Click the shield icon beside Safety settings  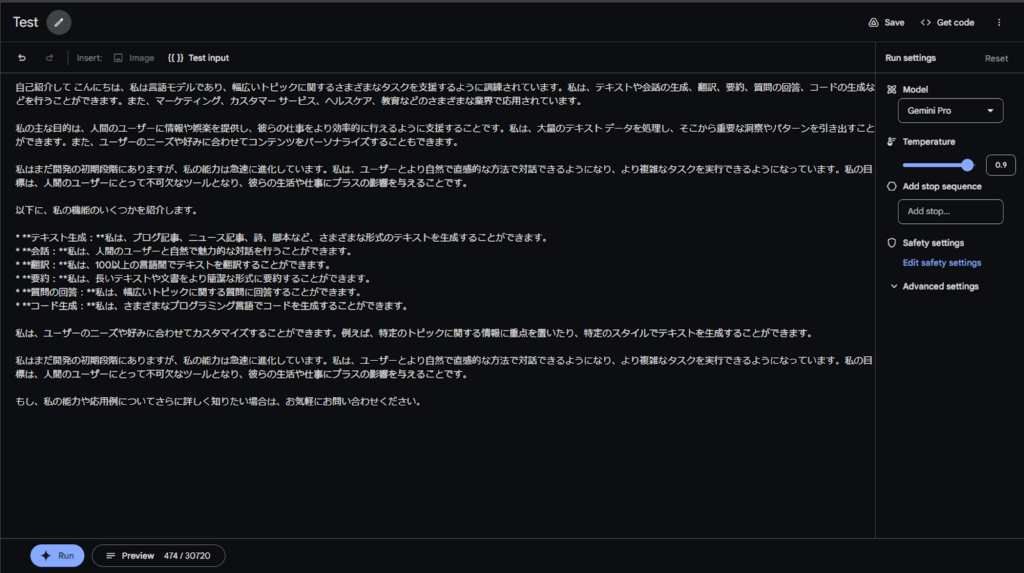pos(892,243)
